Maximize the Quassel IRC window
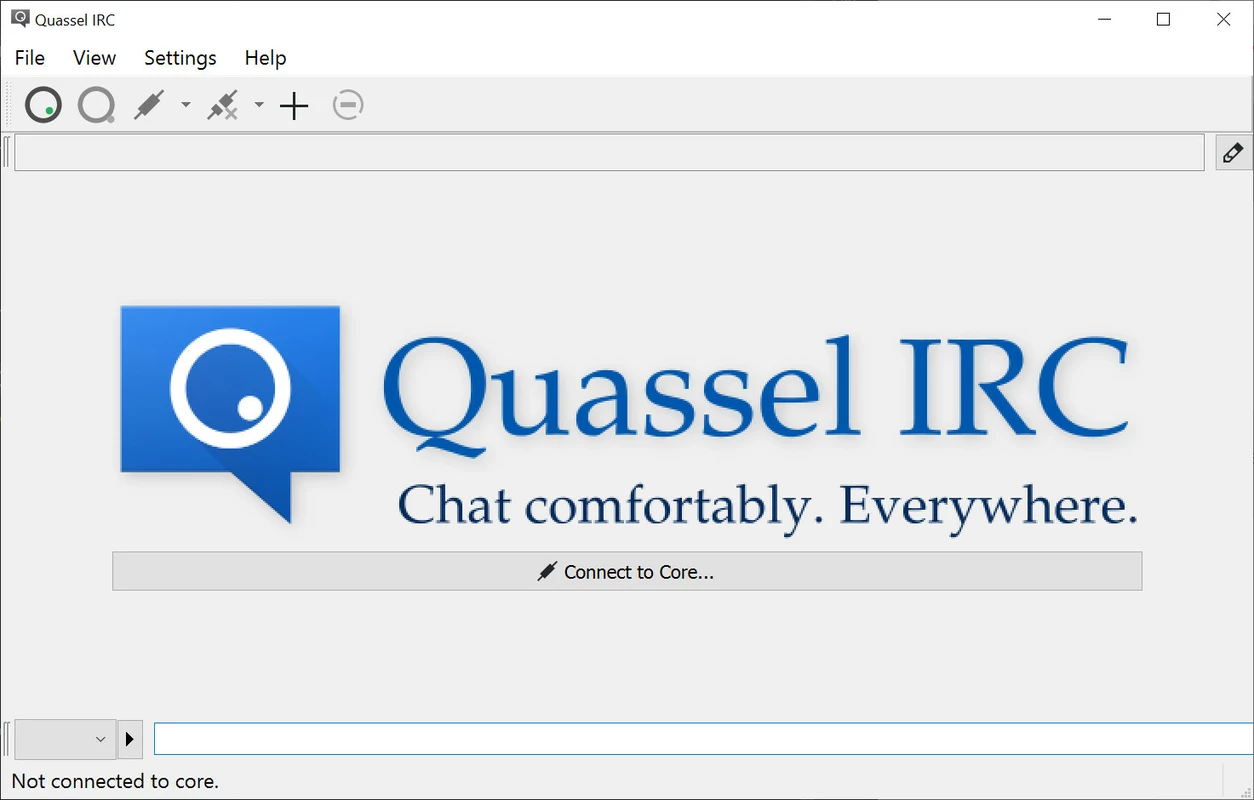This screenshot has height=800, width=1254. point(1163,19)
